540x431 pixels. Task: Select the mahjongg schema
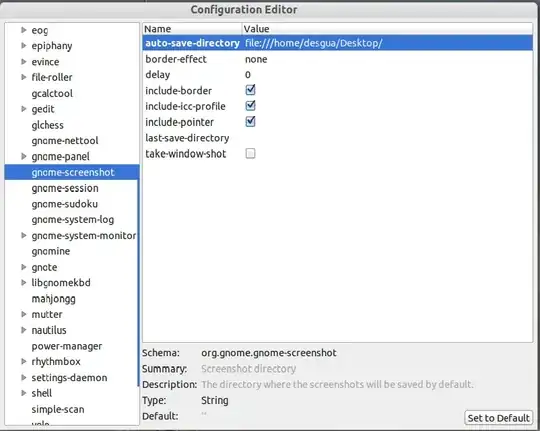pyautogui.click(x=53, y=299)
